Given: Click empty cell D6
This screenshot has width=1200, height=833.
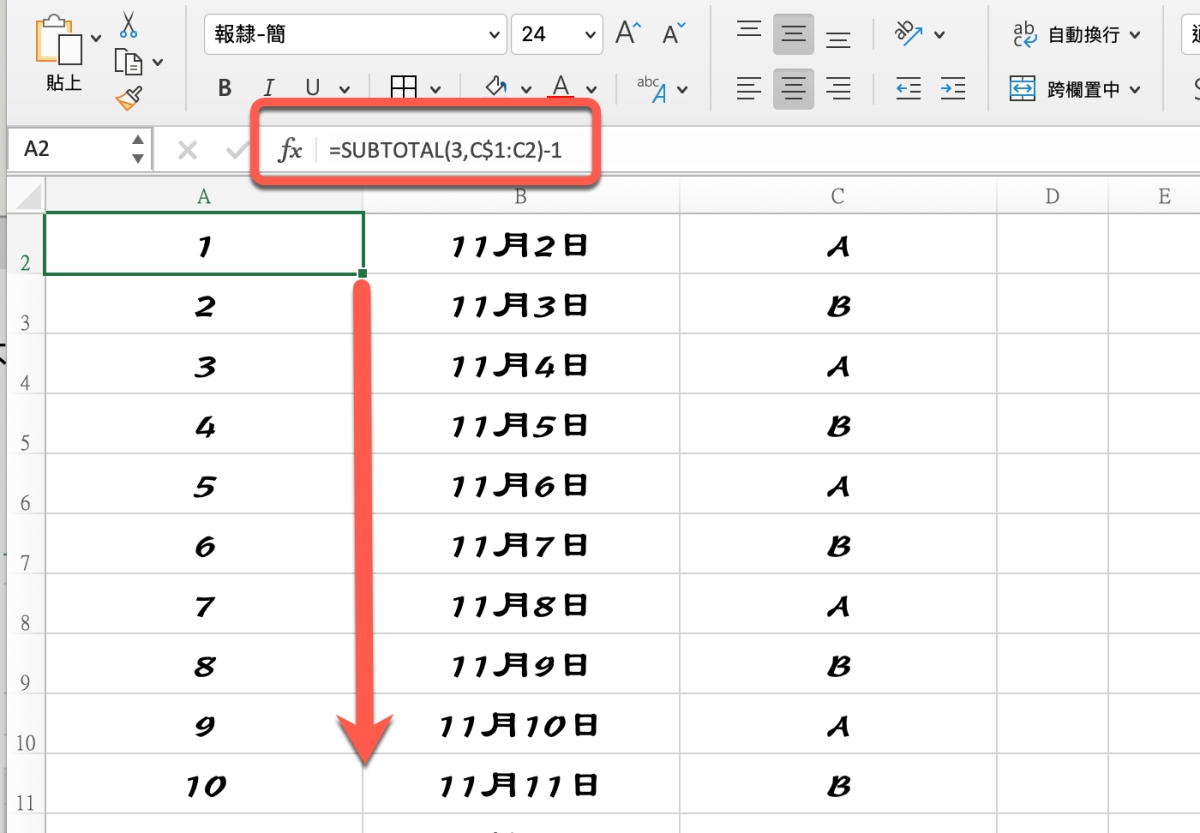Looking at the screenshot, I should 1052,484.
